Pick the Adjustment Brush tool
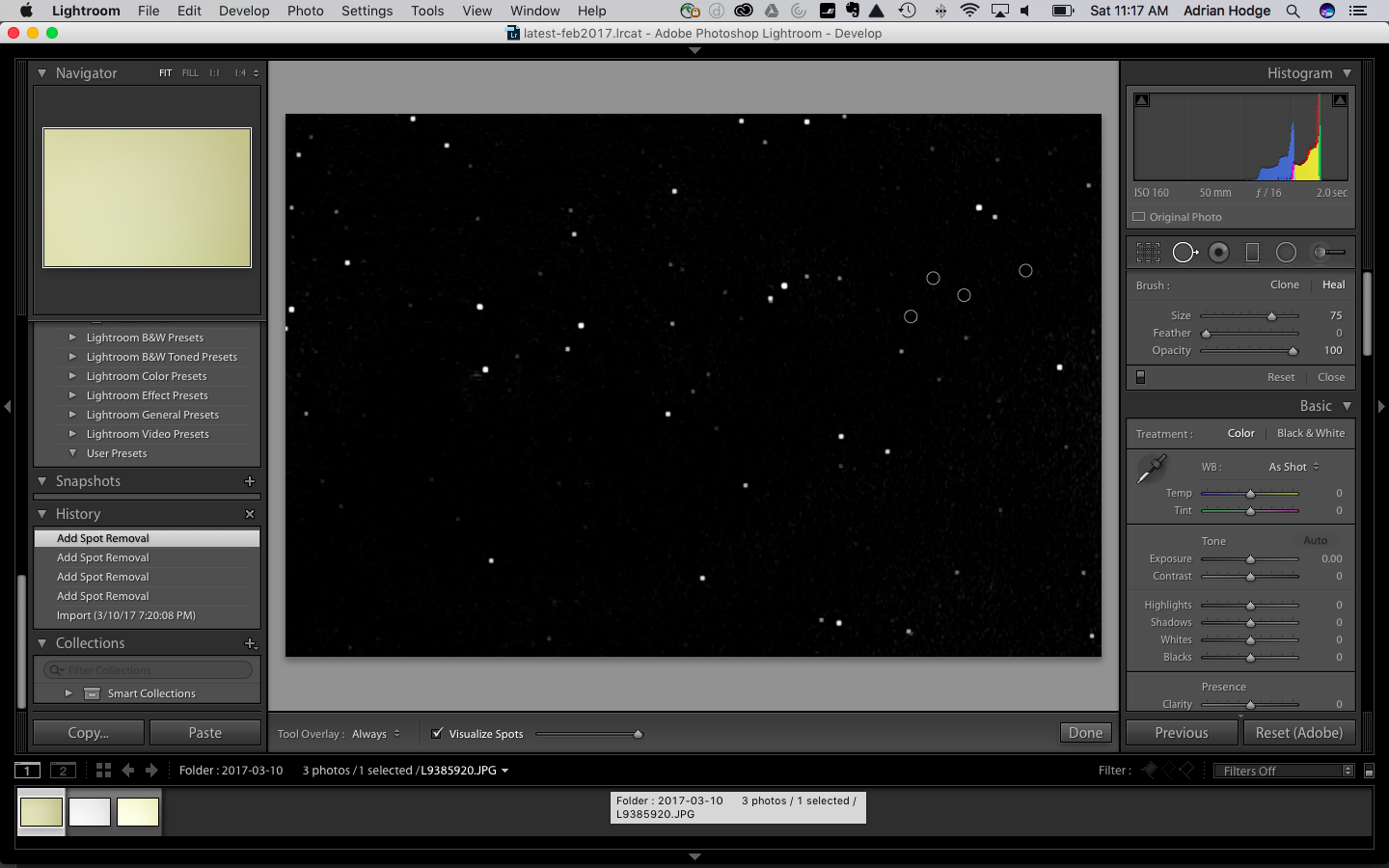This screenshot has height=868, width=1389. click(x=1328, y=253)
